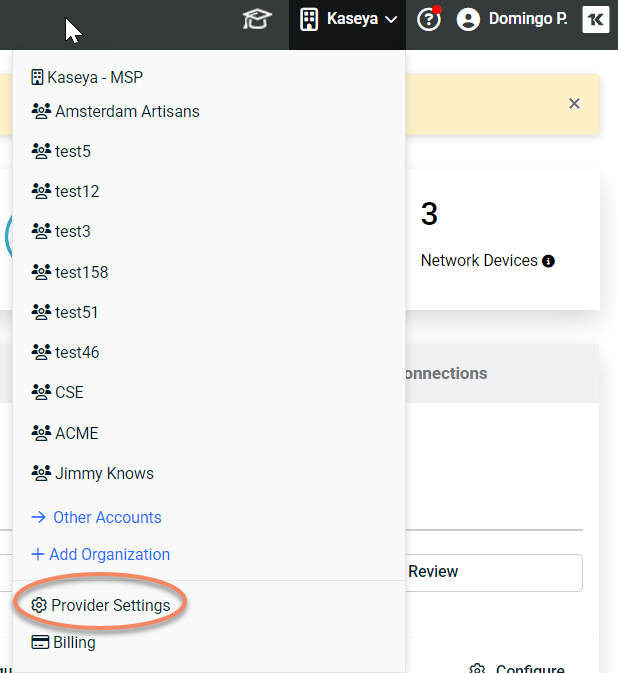The image size is (618, 673).
Task: Switch to the test158 organization
Action: coord(70,273)
